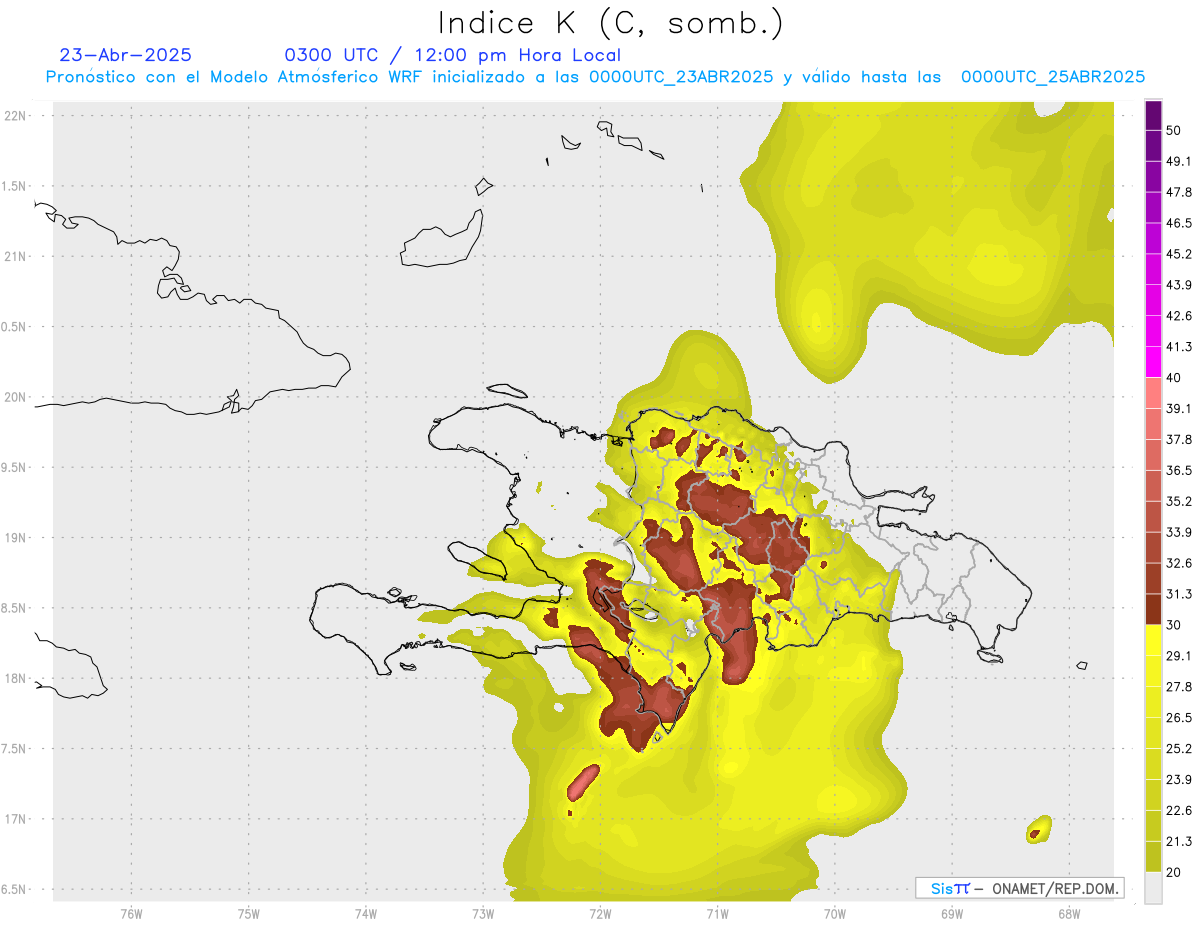Viewport: 1200px width, 927px height.
Task: Click the '25.2' colorbar value
Action: point(1179,748)
